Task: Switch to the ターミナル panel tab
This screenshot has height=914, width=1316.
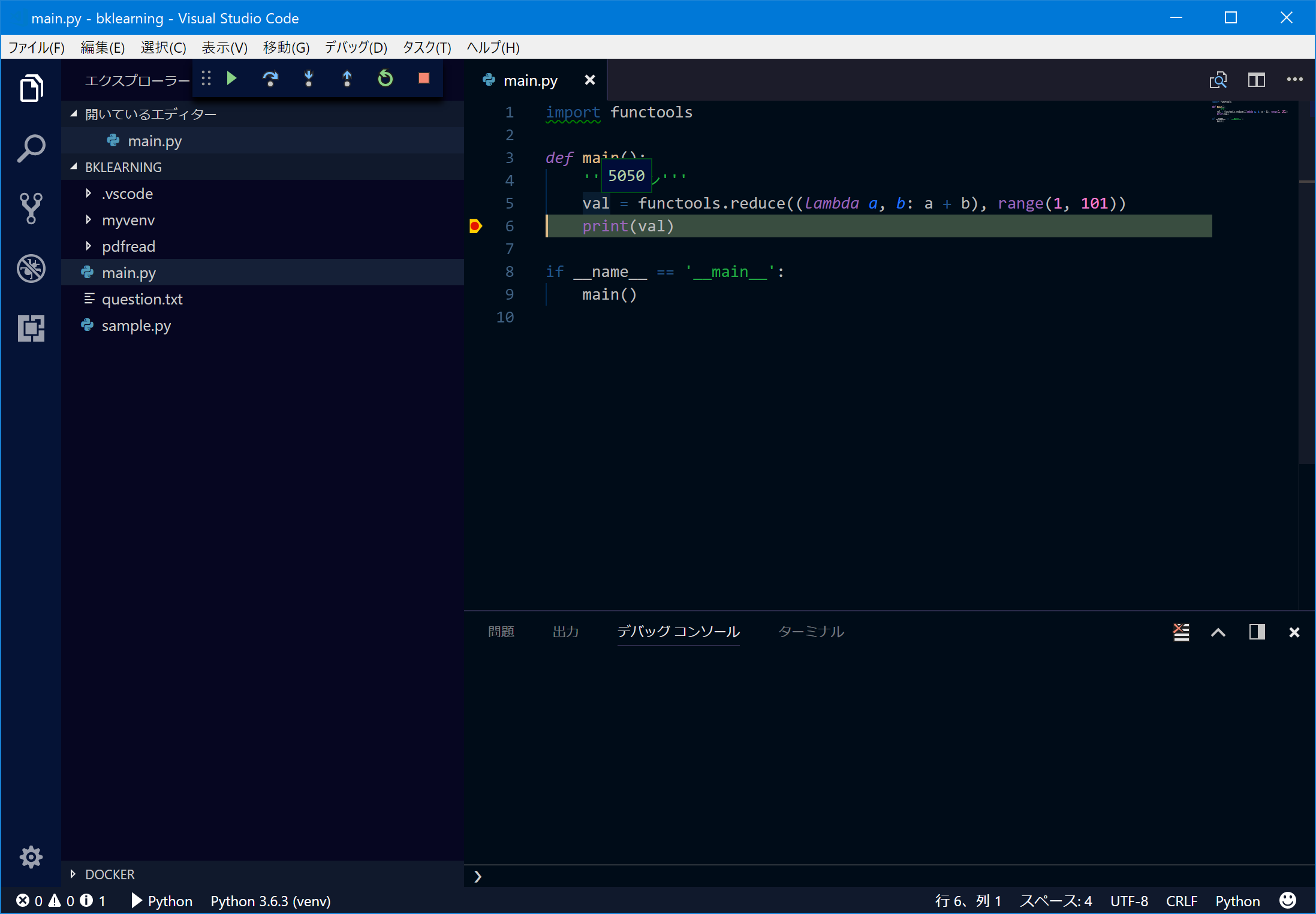Action: [811, 632]
